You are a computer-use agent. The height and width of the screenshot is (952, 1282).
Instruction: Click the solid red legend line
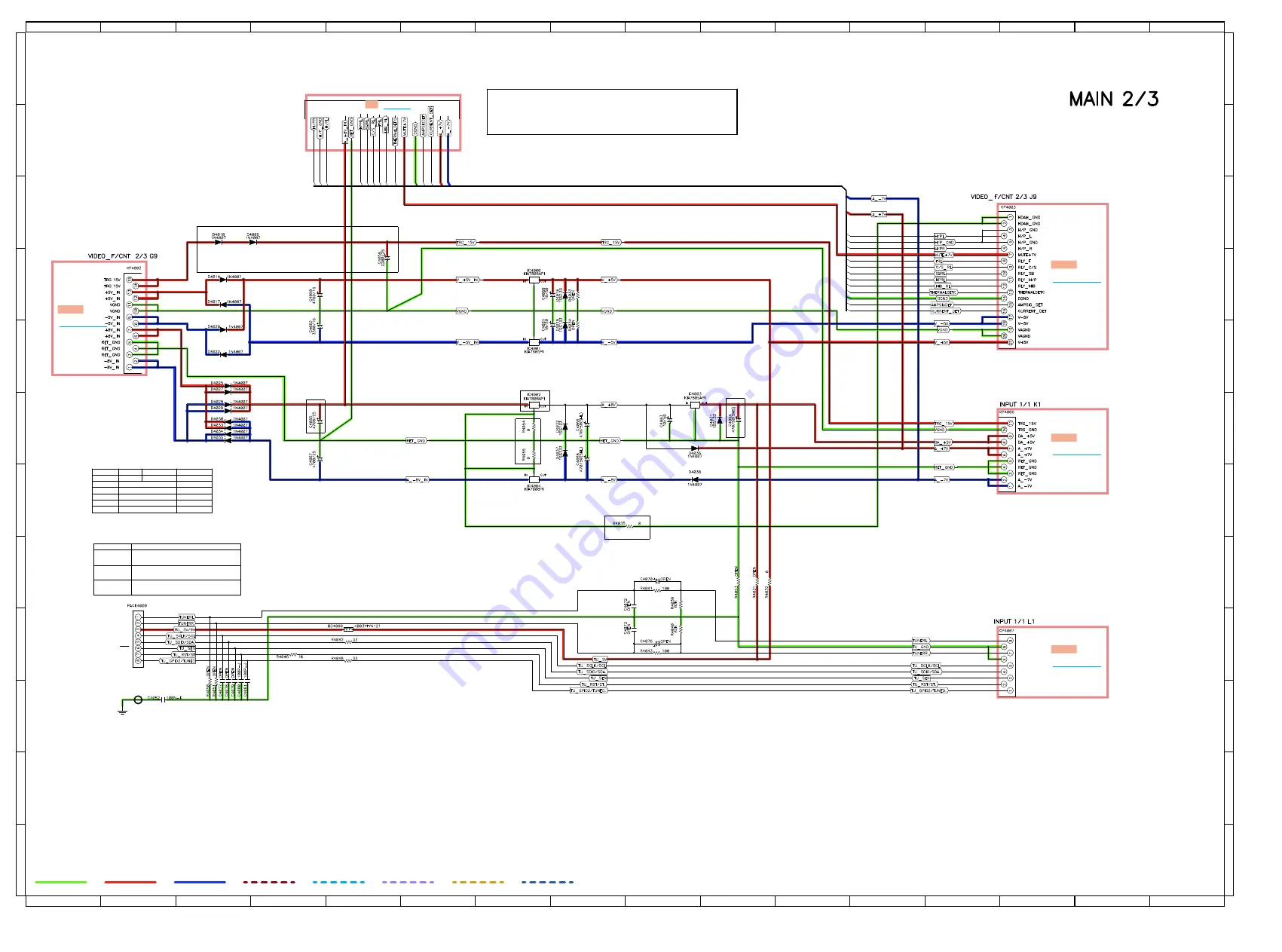pyautogui.click(x=130, y=882)
